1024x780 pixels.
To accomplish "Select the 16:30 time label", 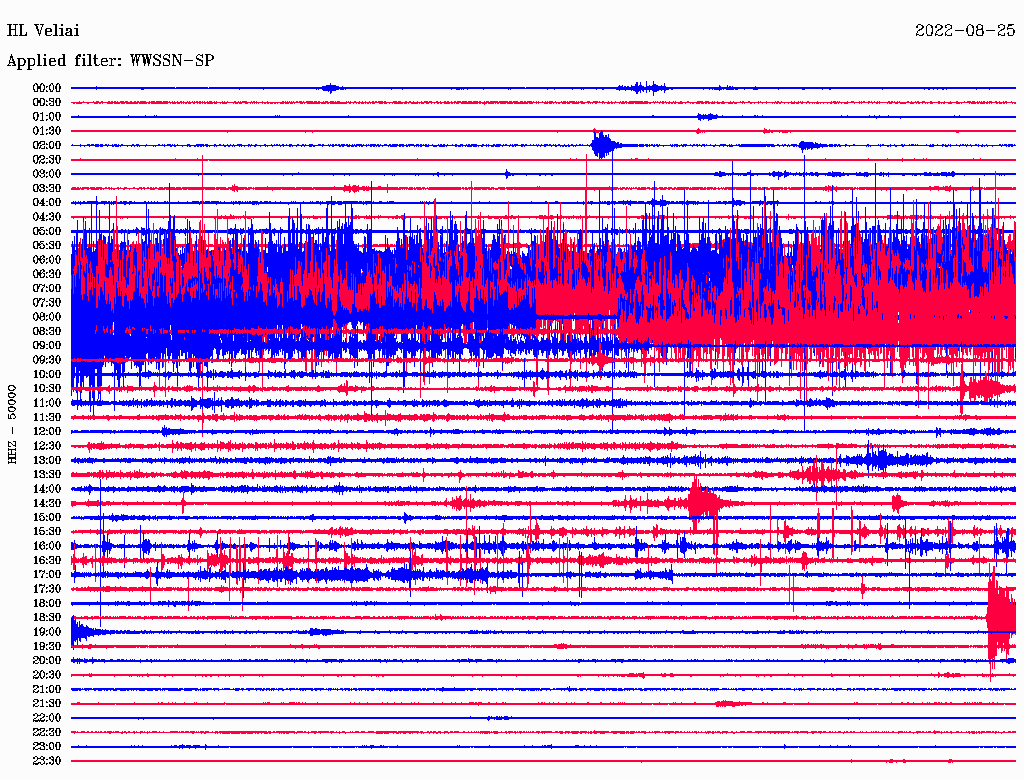I will pyautogui.click(x=47, y=561).
